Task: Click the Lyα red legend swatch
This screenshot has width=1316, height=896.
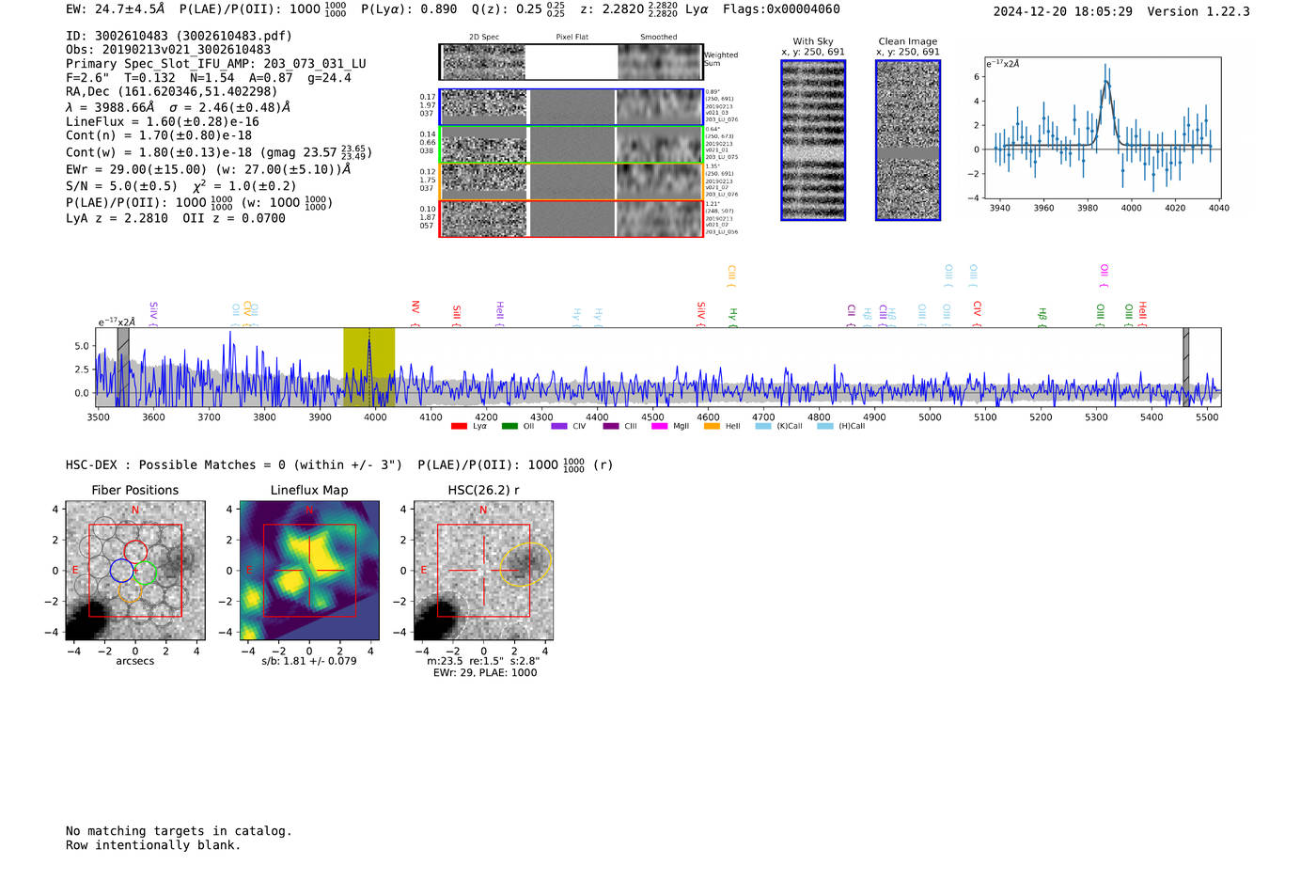Action: pos(459,426)
